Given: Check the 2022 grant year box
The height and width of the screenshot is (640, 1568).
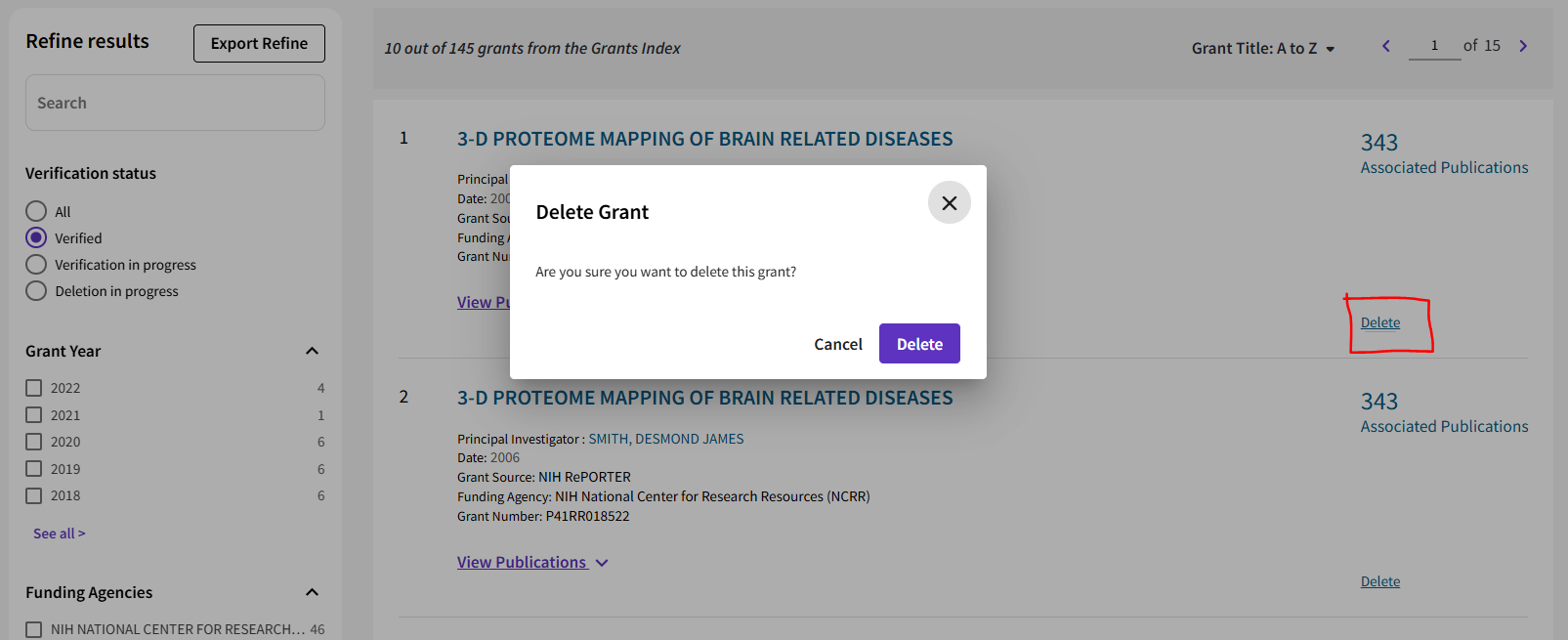Looking at the screenshot, I should (34, 388).
